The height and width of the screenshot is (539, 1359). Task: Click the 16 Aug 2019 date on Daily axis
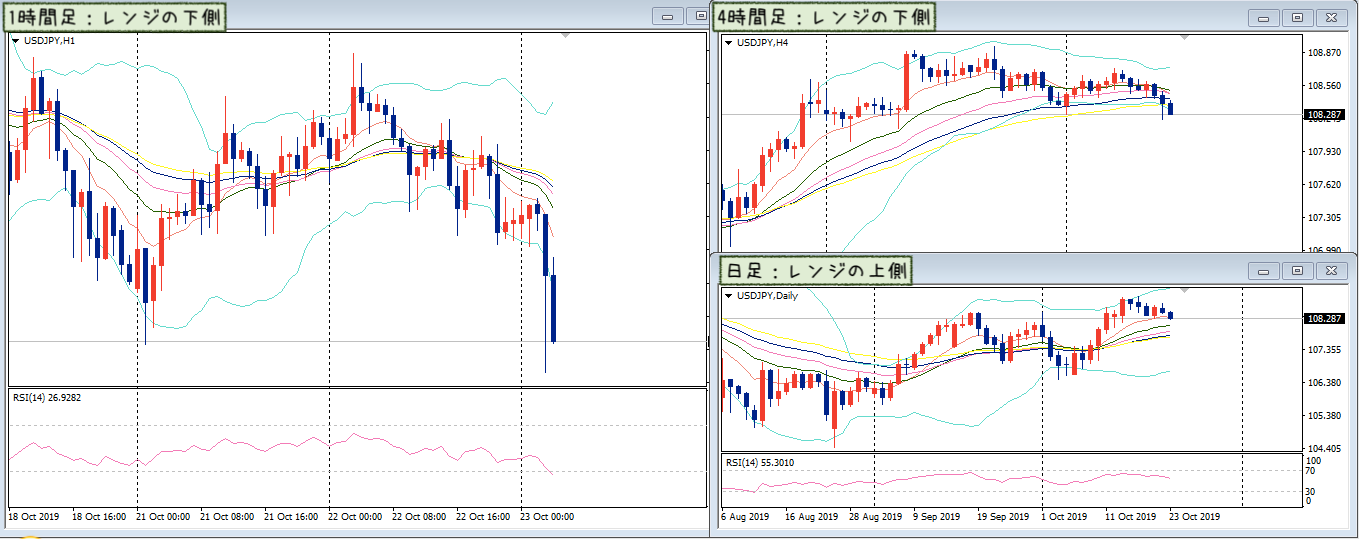pos(811,517)
